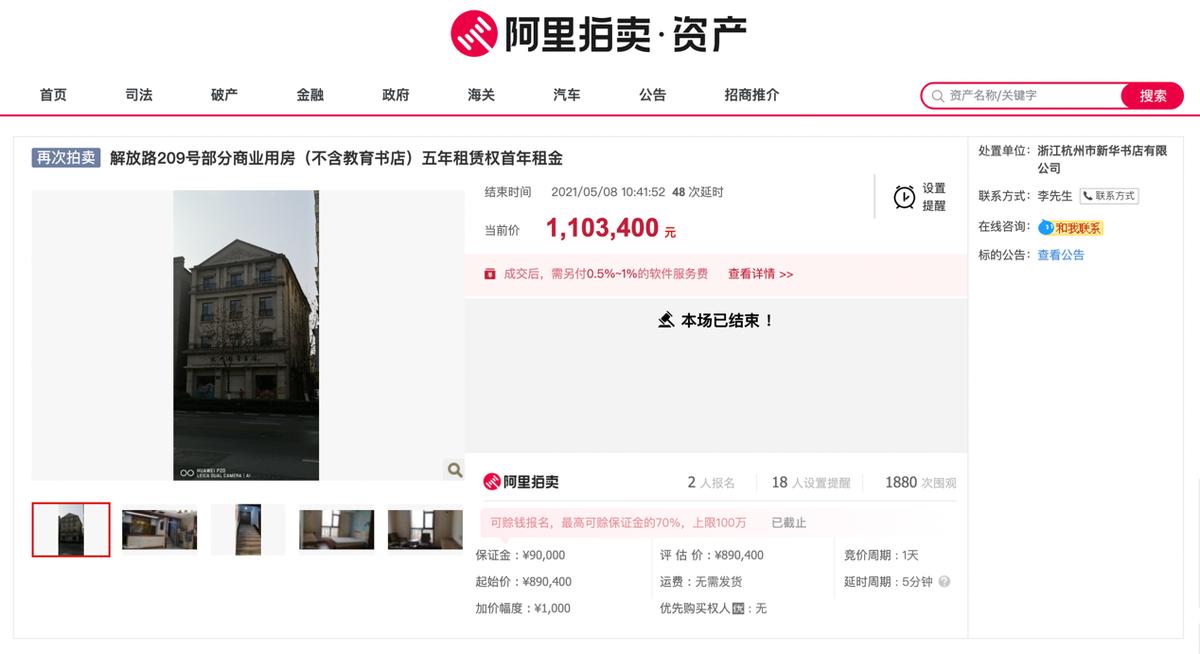The width and height of the screenshot is (1200, 654).
Task: Click the 可赊钱报名 deposit notice
Action: click(618, 523)
